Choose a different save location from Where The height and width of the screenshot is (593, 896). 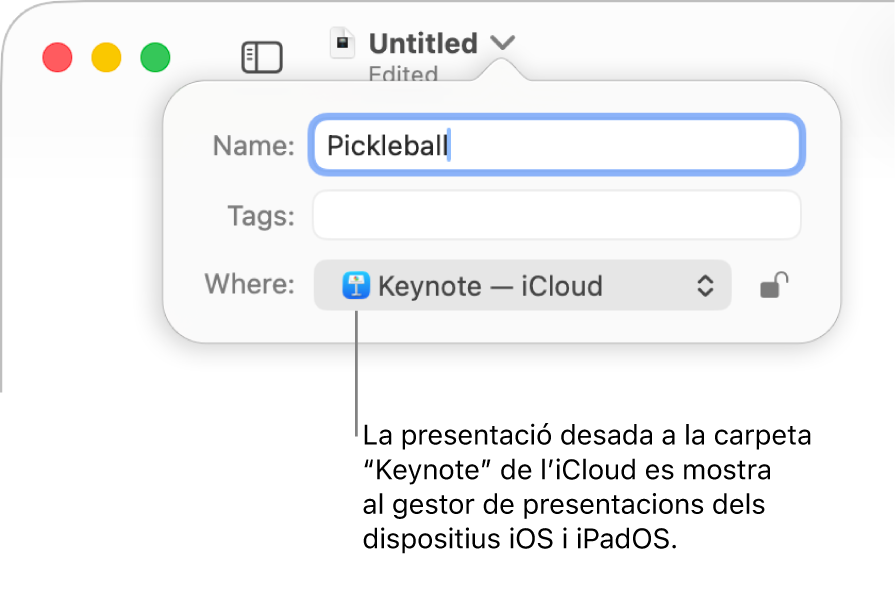tap(522, 286)
